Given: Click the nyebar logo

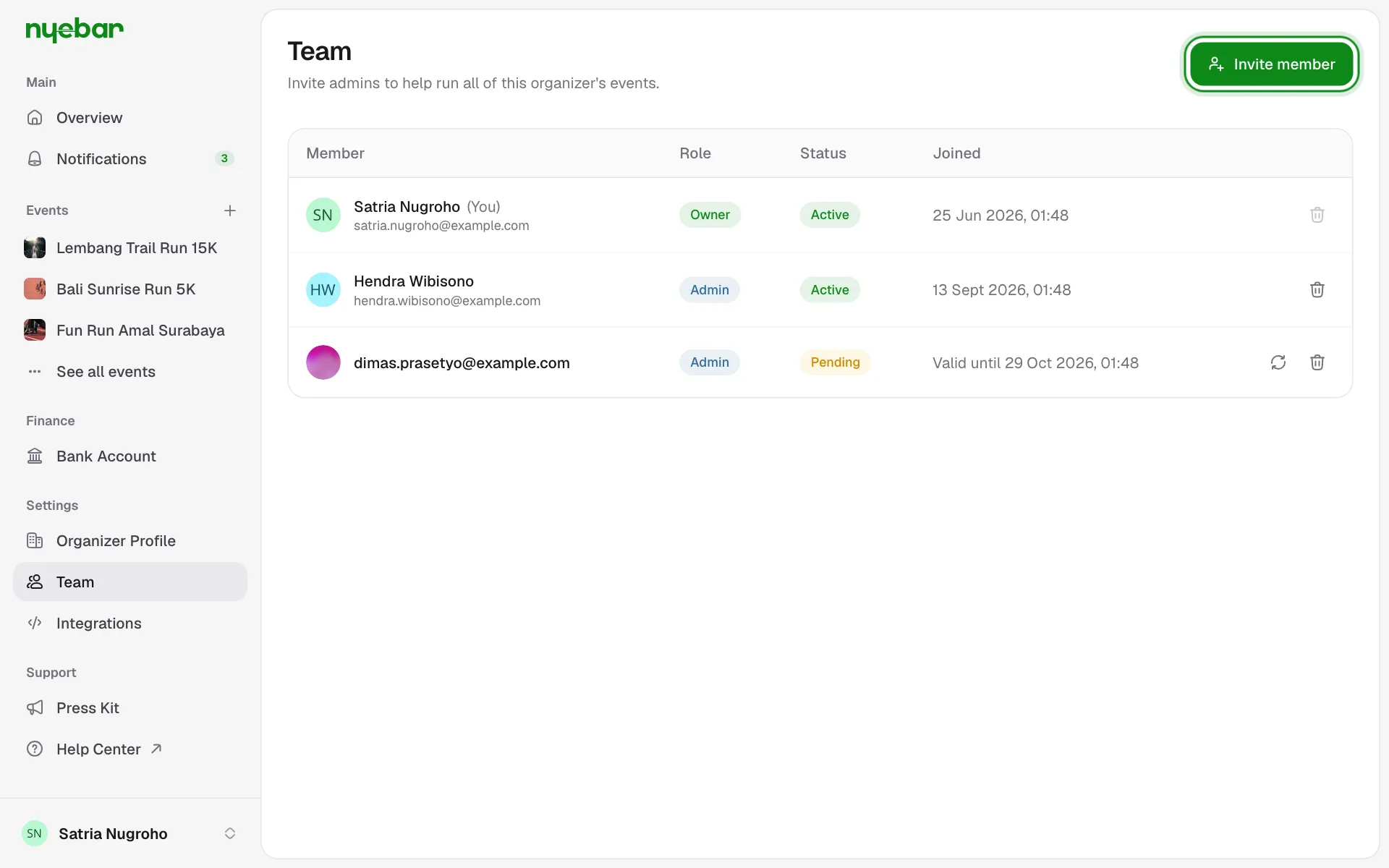Looking at the screenshot, I should (x=75, y=30).
